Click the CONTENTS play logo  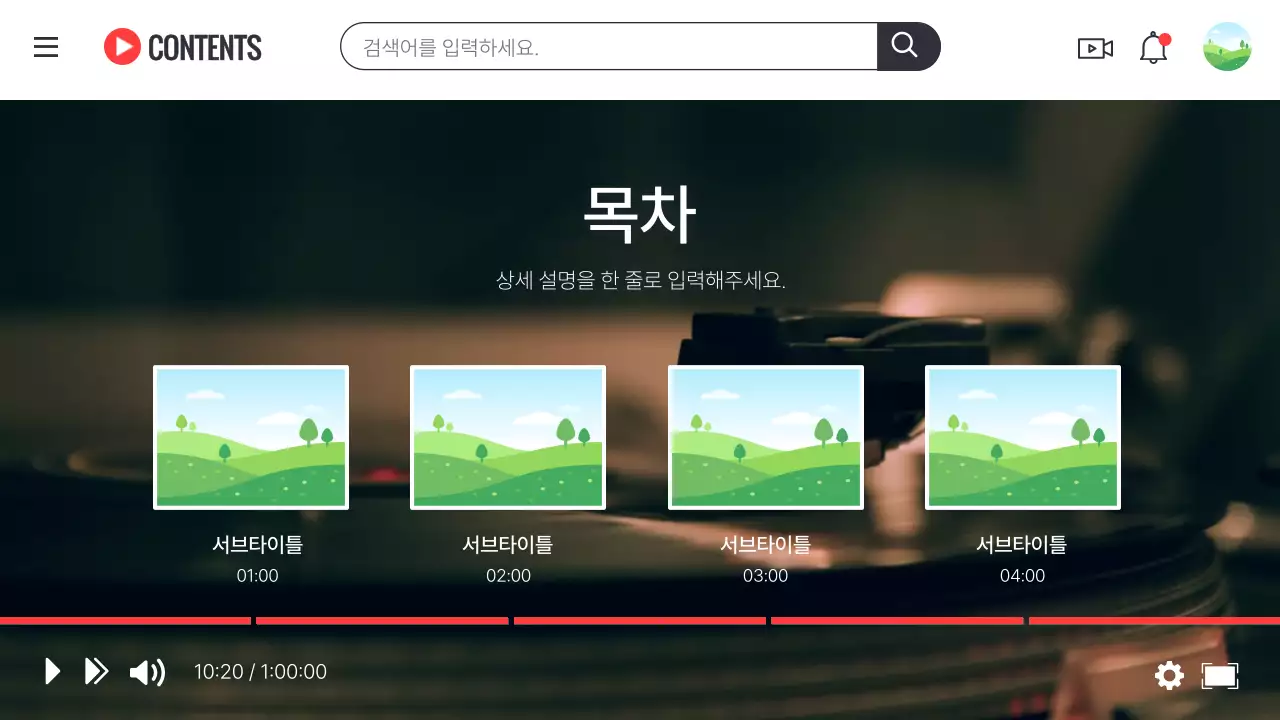[x=122, y=47]
